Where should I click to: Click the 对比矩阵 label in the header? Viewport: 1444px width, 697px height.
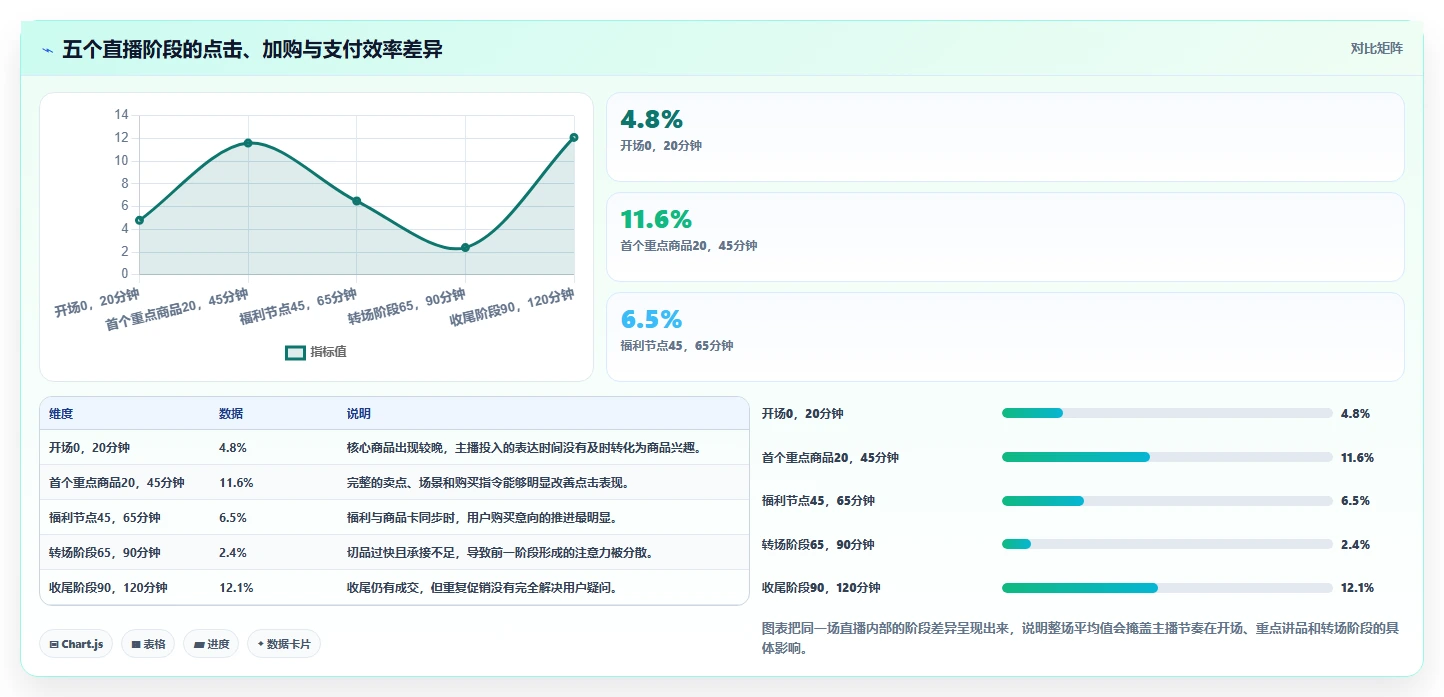pyautogui.click(x=1376, y=49)
